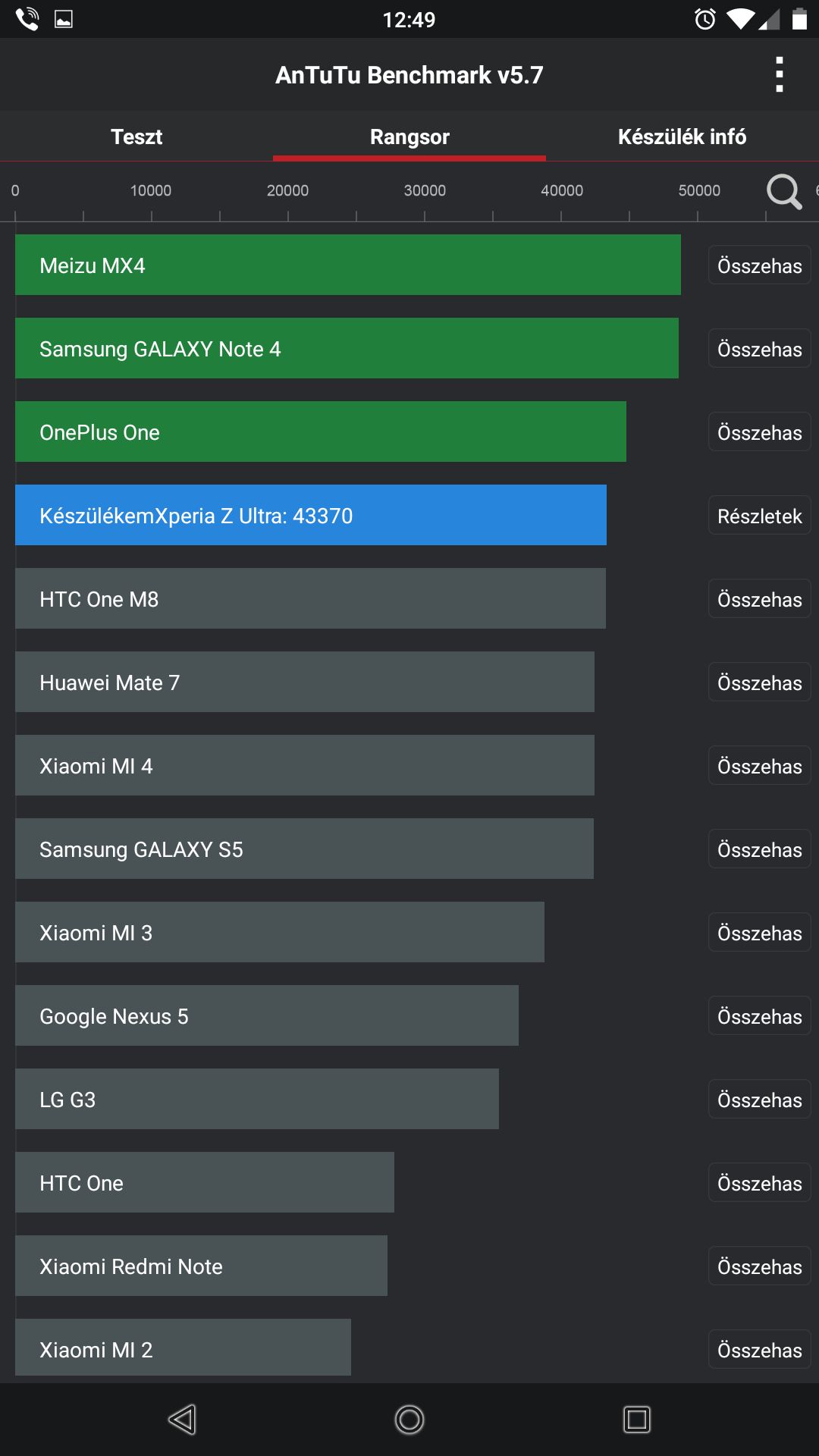
Task: Tap the Android back navigation icon
Action: pyautogui.click(x=182, y=1419)
